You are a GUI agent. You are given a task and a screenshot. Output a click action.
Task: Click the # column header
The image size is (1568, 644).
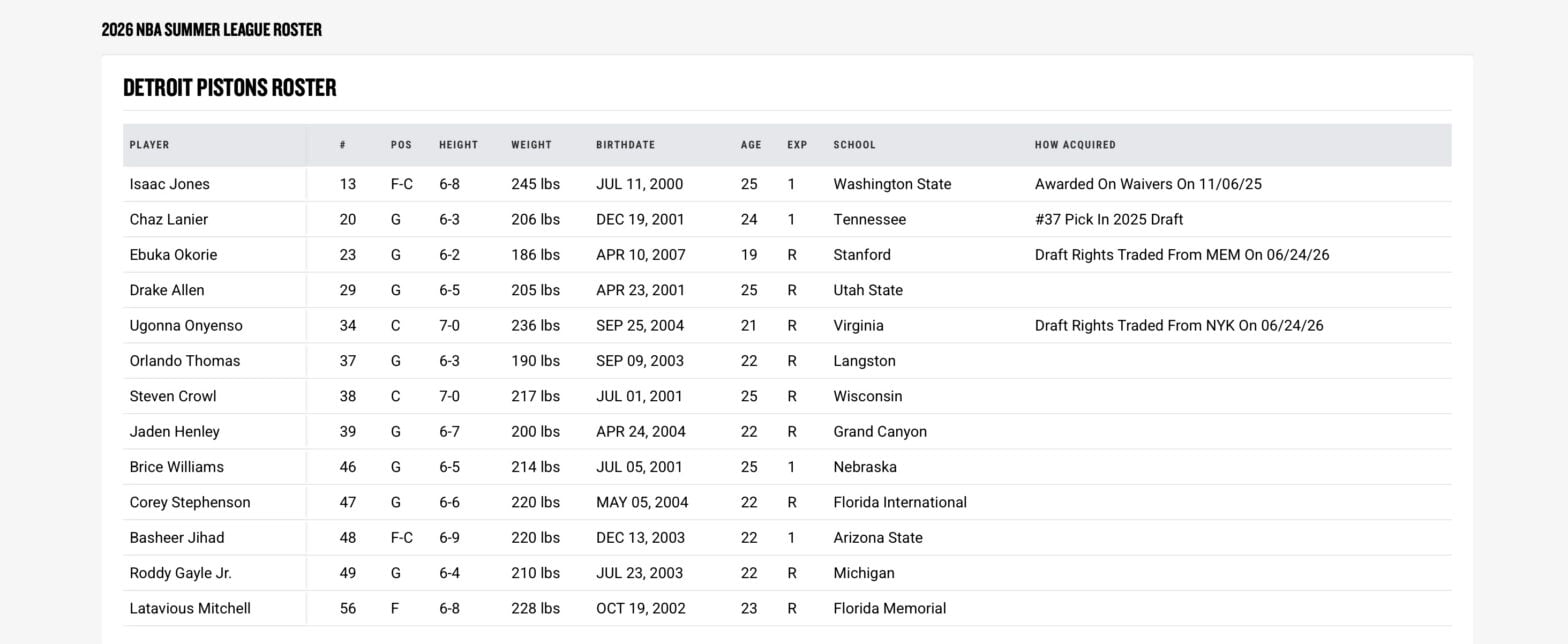343,145
